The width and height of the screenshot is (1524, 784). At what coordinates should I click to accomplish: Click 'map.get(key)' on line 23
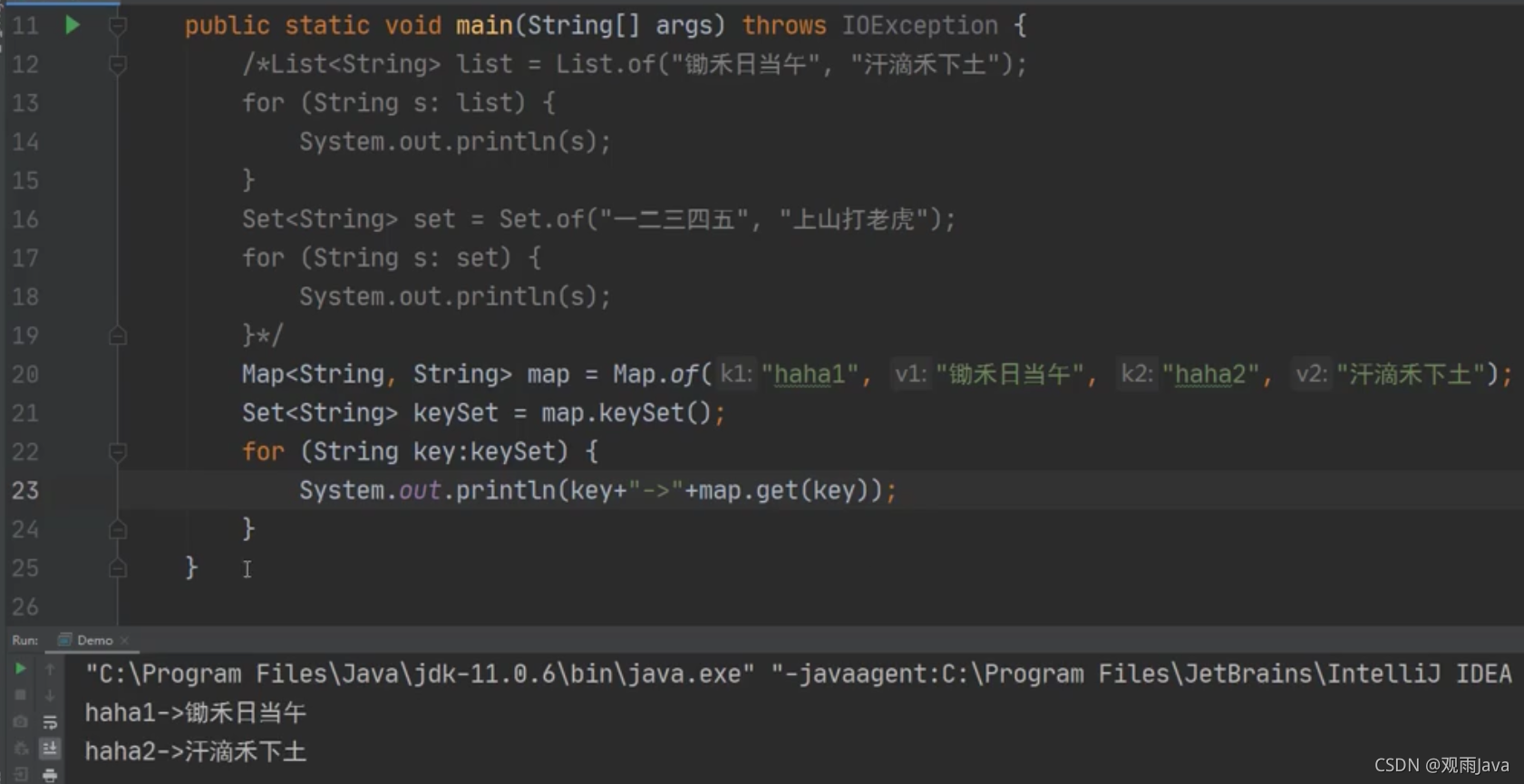click(784, 490)
